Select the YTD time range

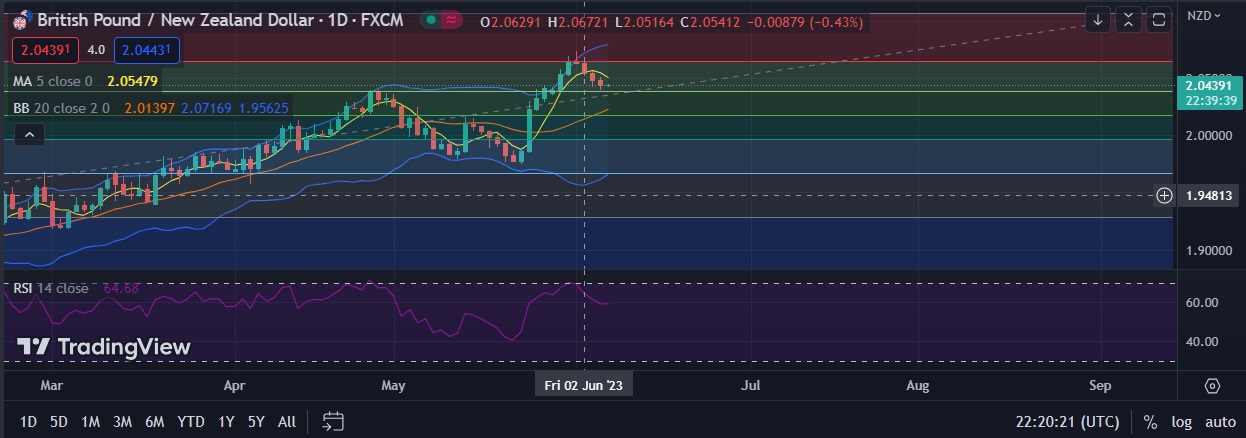[190, 422]
